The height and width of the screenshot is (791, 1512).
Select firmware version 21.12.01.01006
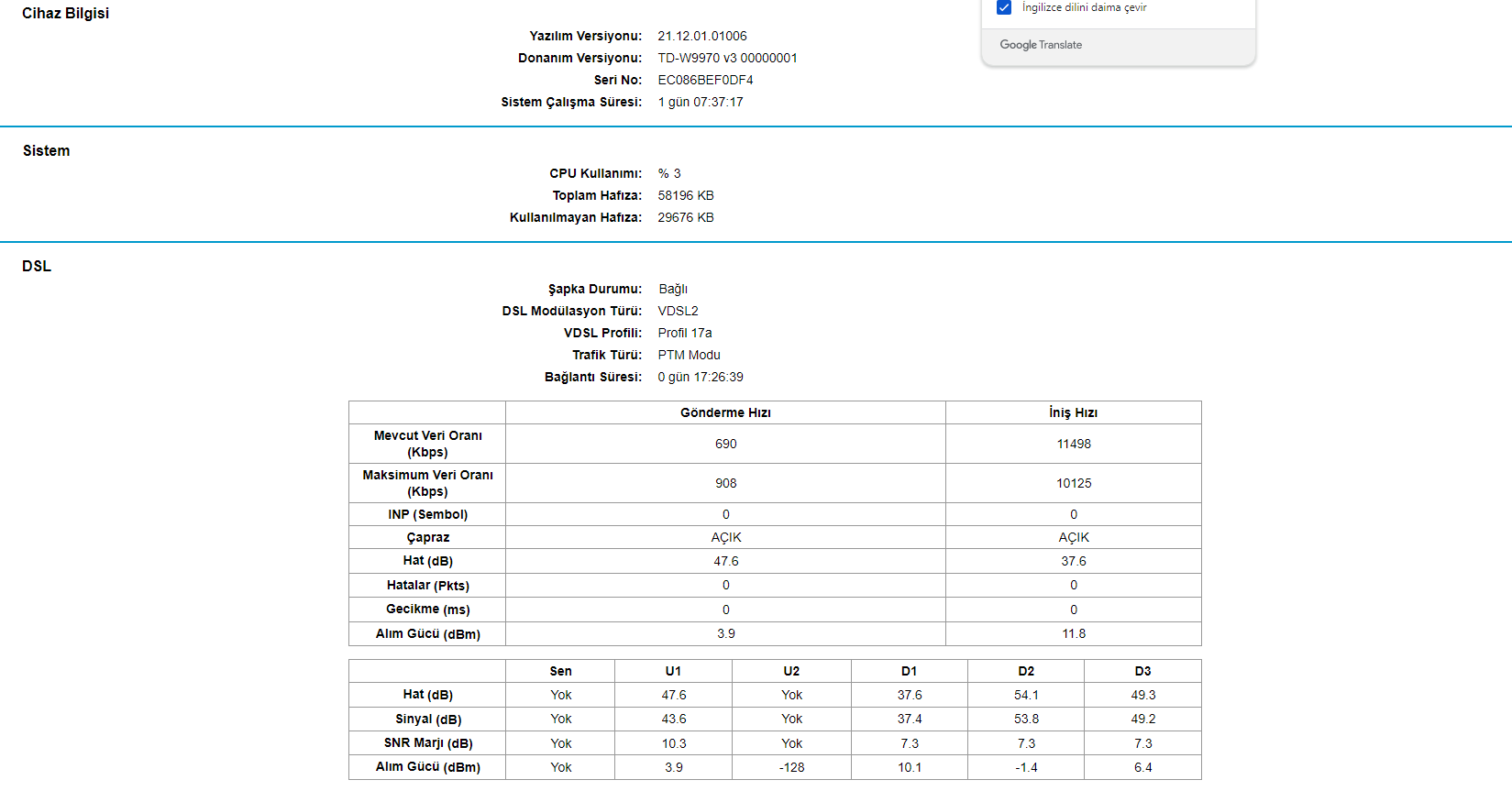[702, 36]
